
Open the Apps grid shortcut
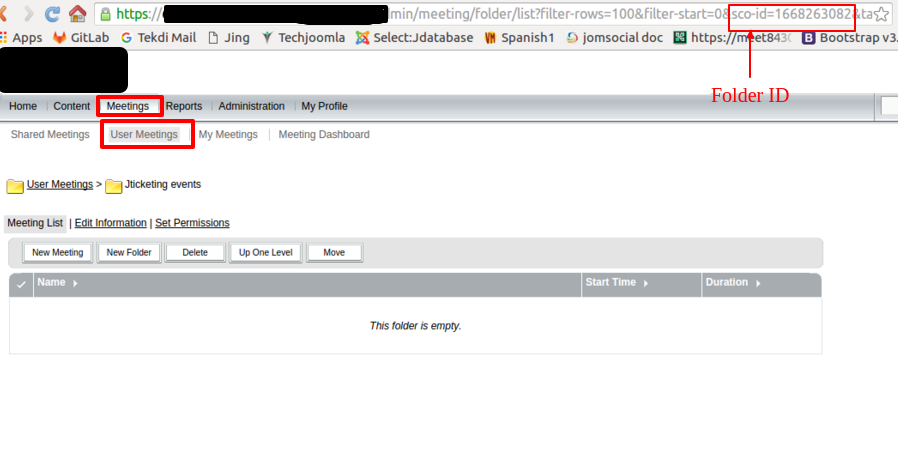pos(21,38)
